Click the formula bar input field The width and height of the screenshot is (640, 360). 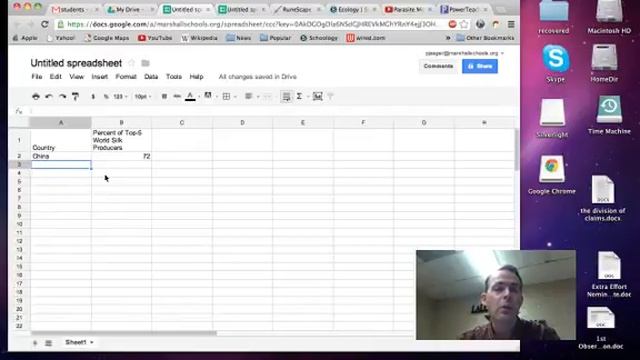coord(271,111)
